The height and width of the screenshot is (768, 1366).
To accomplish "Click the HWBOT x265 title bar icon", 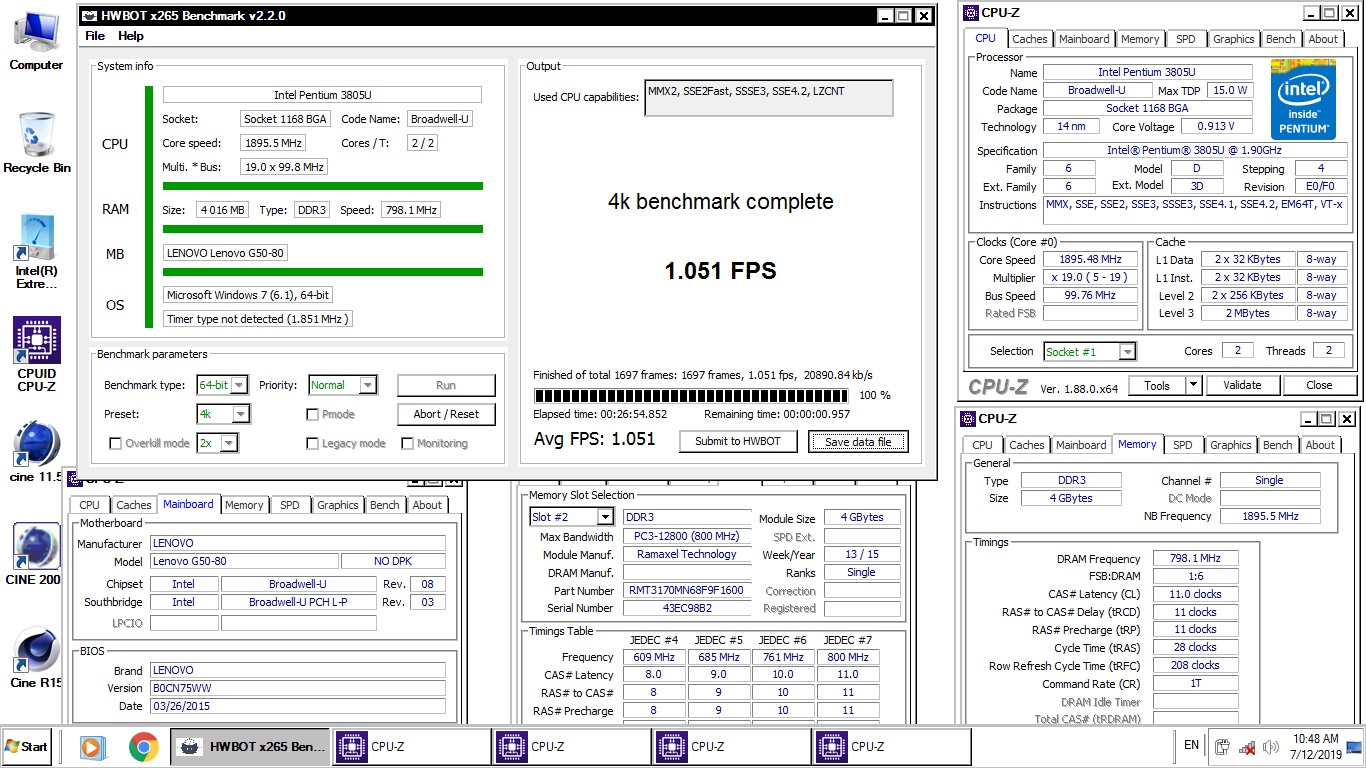I will 90,16.
